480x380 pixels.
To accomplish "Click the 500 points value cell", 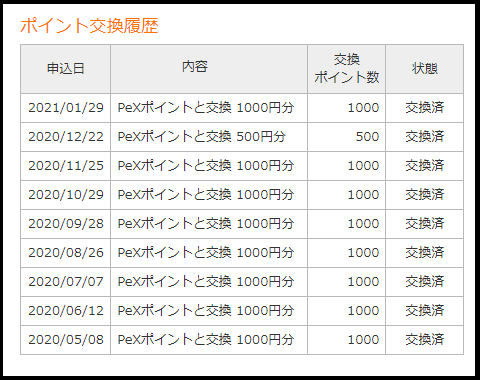I will coord(347,137).
